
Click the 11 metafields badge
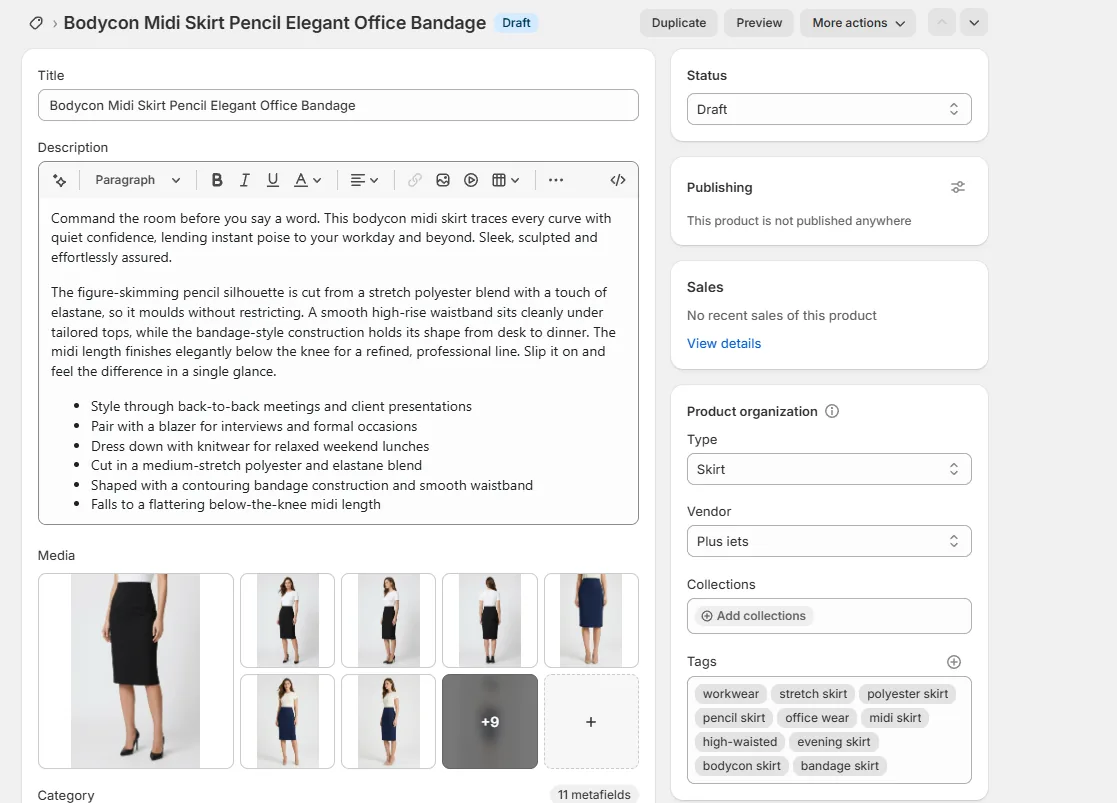coord(593,794)
